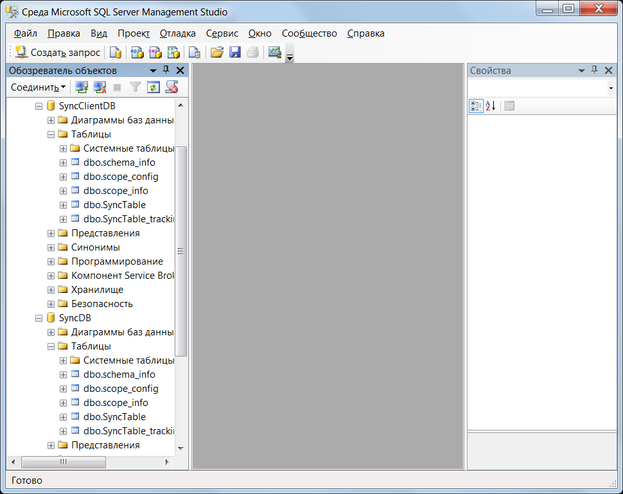Open the Сервис menu
Image resolution: width=623 pixels, height=494 pixels.
(222, 33)
